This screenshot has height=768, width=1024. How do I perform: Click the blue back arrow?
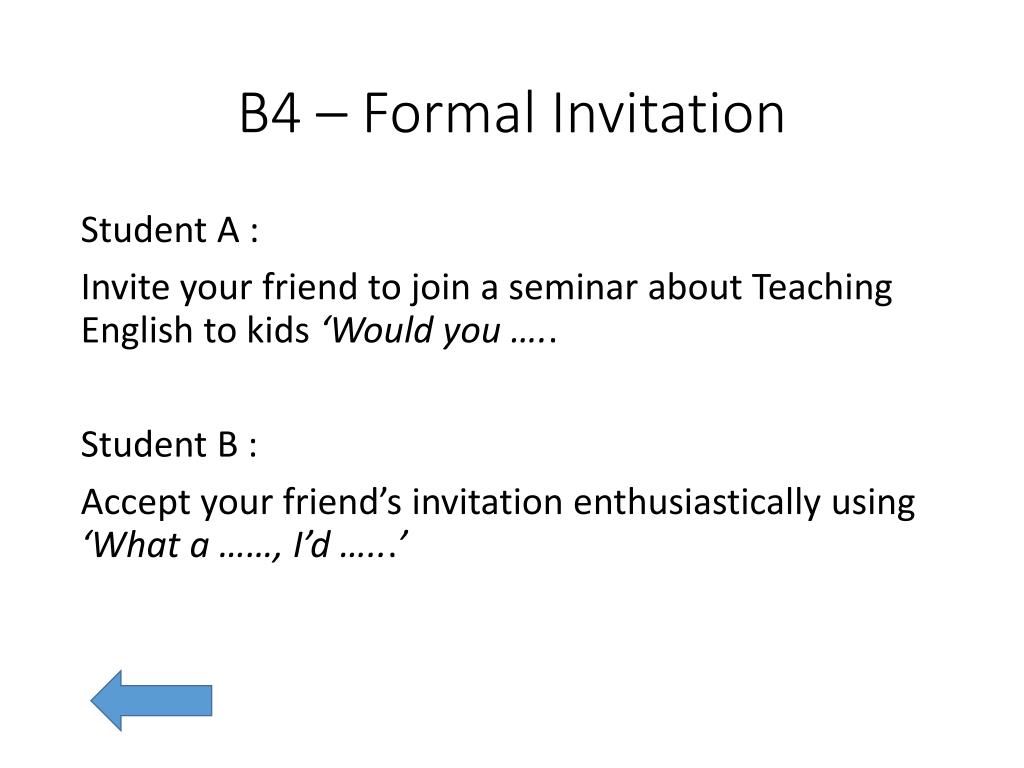pyautogui.click(x=151, y=700)
